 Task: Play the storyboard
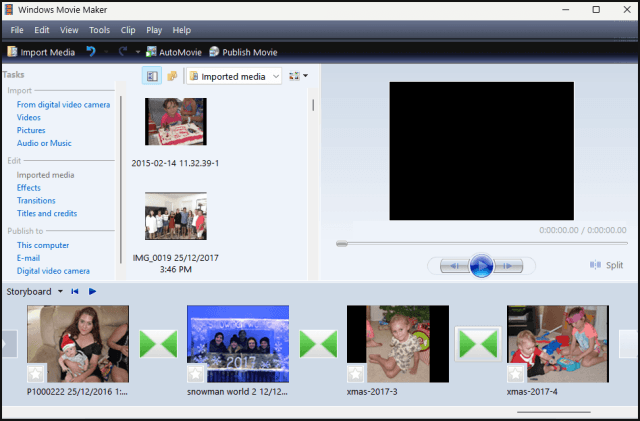92,292
